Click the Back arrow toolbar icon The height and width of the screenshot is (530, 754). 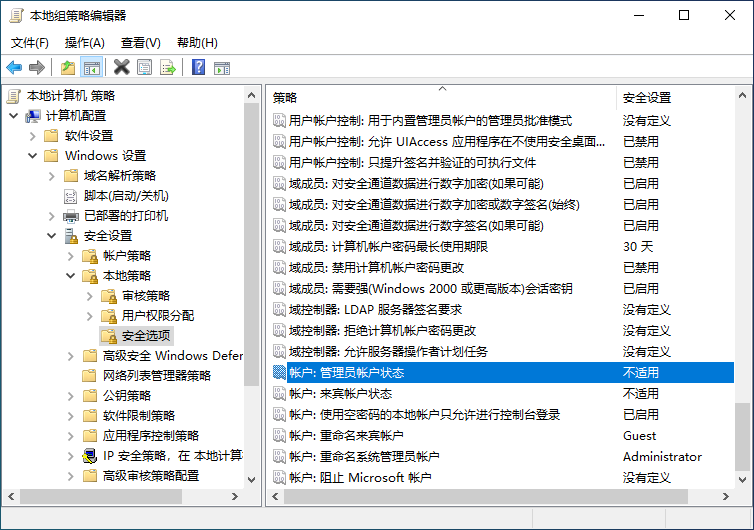(14, 67)
